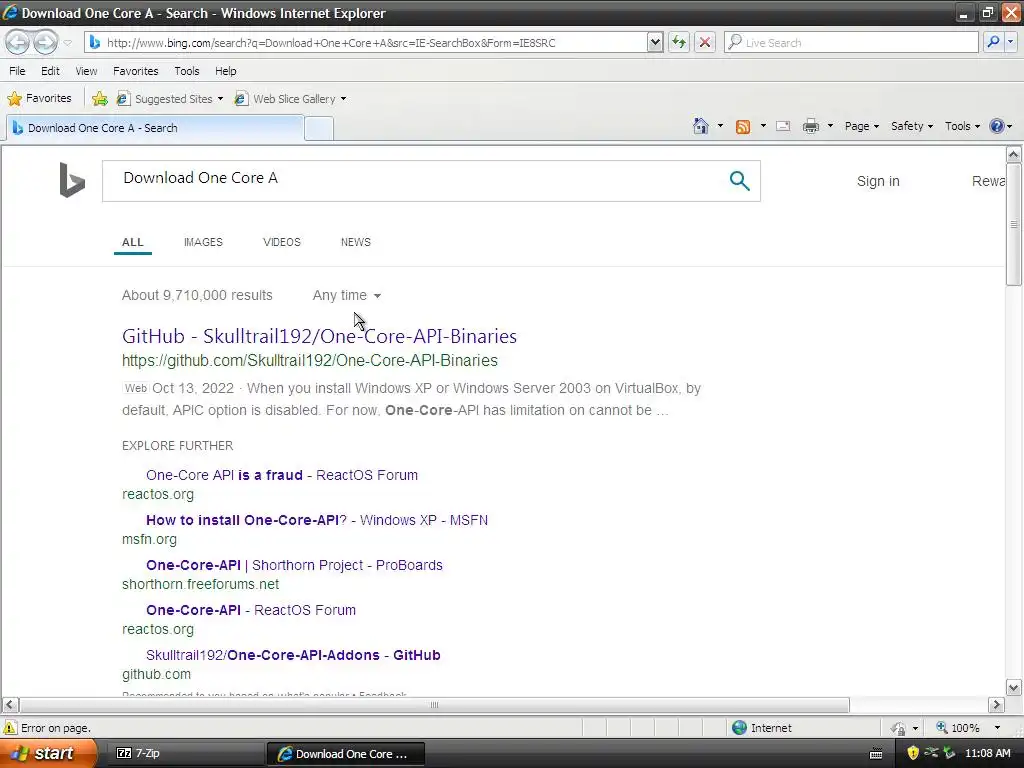Click the Internet security zone indicator
1024x768 pixels.
pyautogui.click(x=761, y=728)
